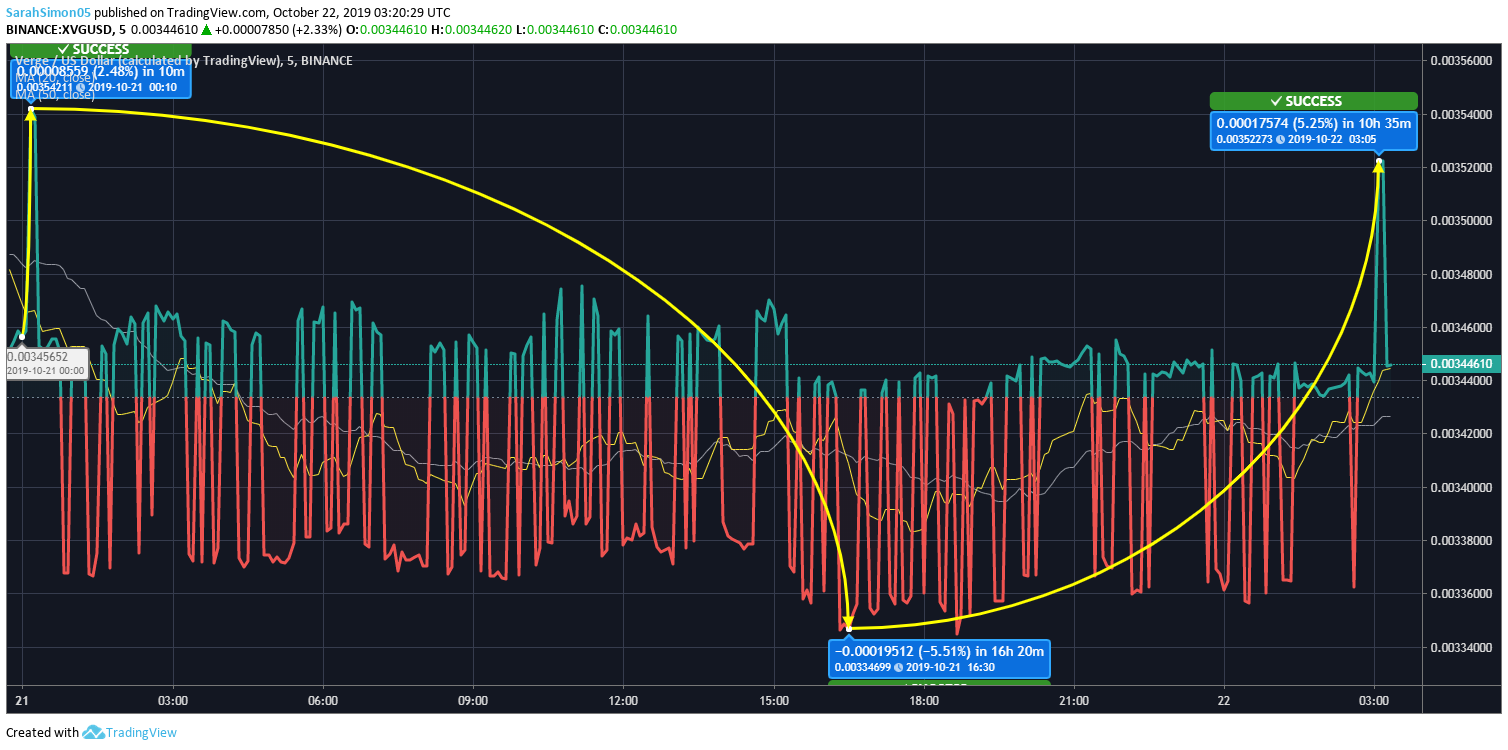Select the low value L:0.00344610
Image resolution: width=1508 pixels, height=750 pixels.
click(x=555, y=29)
